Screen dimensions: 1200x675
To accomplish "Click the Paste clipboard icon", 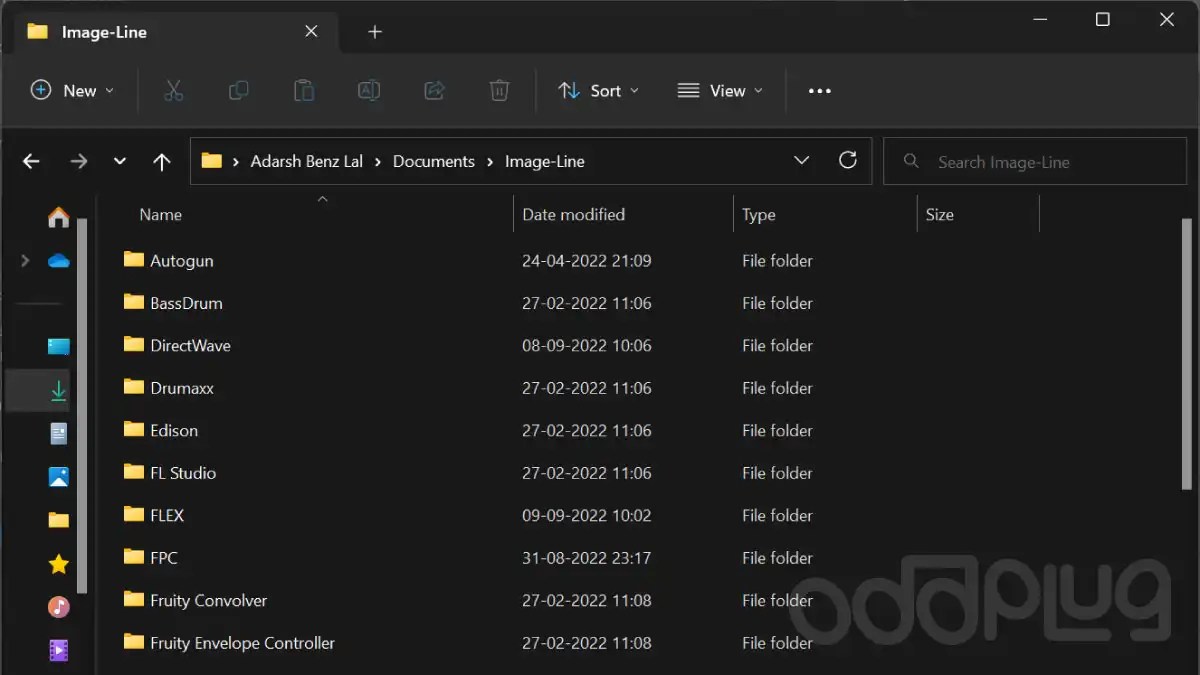I will (x=304, y=91).
